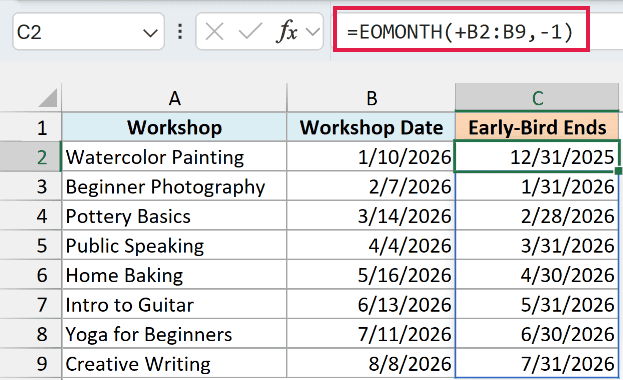The height and width of the screenshot is (380, 623).
Task: Select row 2 header
Action: pos(31,157)
